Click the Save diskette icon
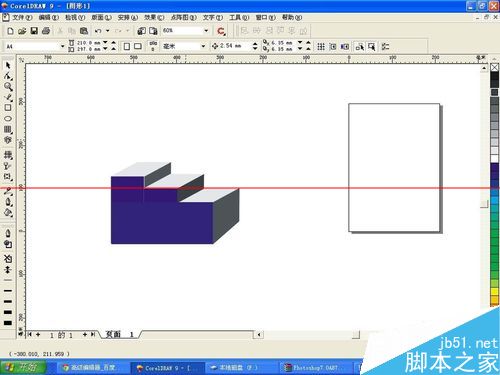The height and width of the screenshot is (375, 500). point(34,31)
